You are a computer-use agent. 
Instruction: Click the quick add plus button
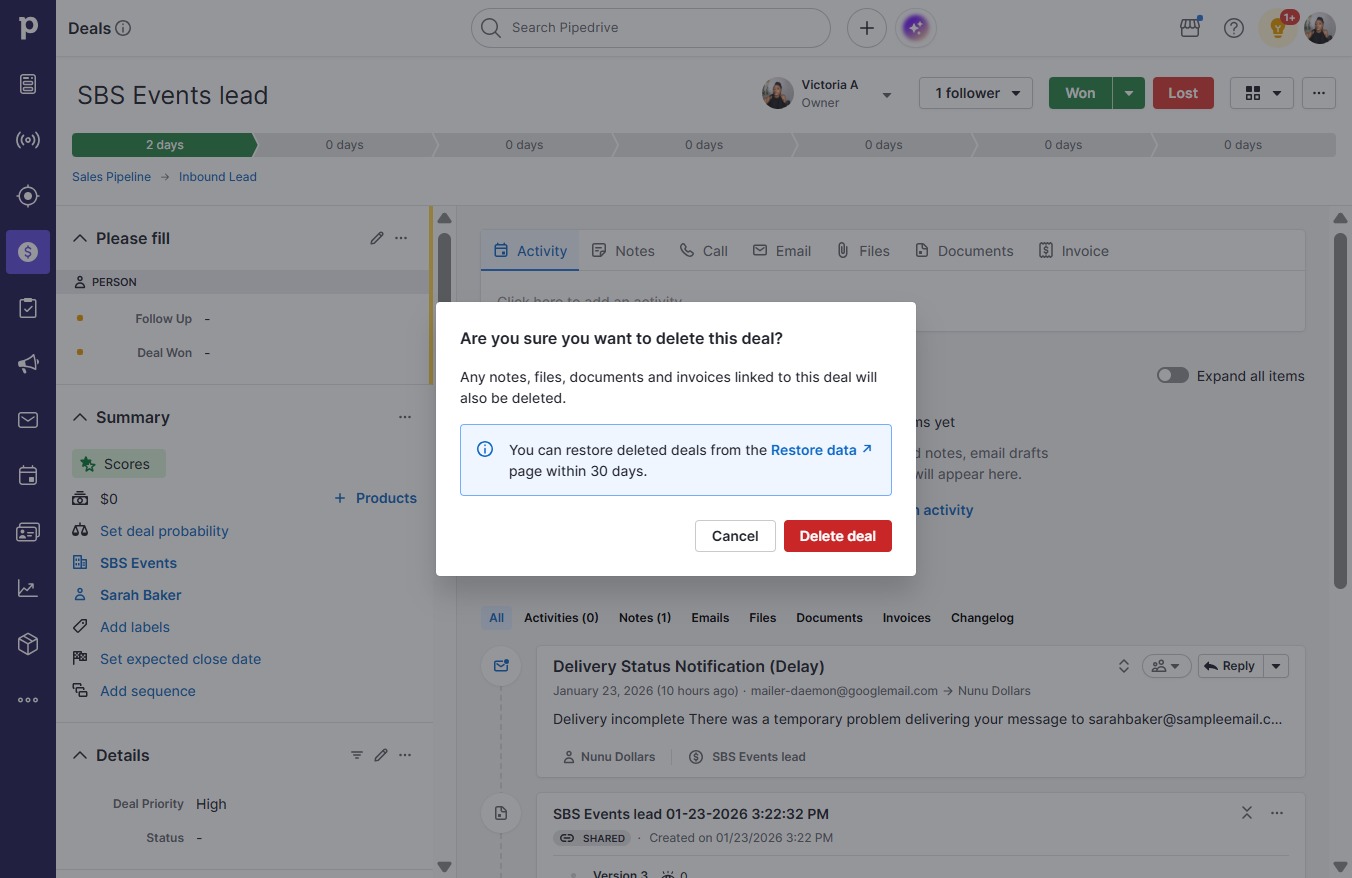pyautogui.click(x=867, y=28)
